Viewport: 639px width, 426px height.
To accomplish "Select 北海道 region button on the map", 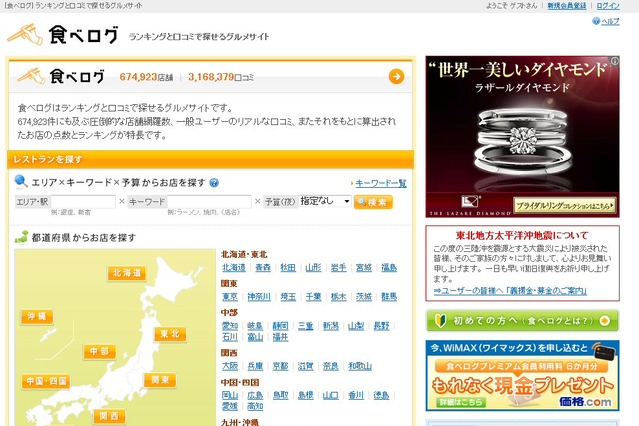I will [x=127, y=273].
